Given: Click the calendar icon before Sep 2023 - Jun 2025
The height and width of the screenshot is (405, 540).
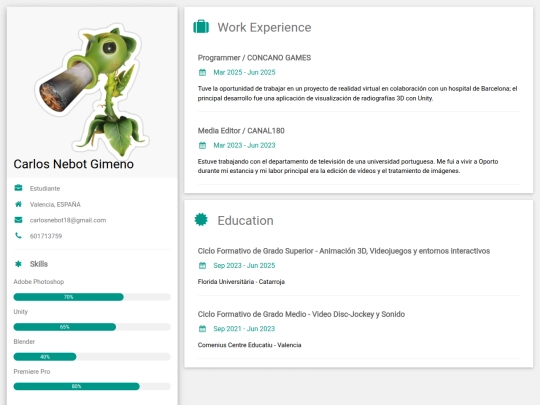Looking at the screenshot, I should (202, 266).
